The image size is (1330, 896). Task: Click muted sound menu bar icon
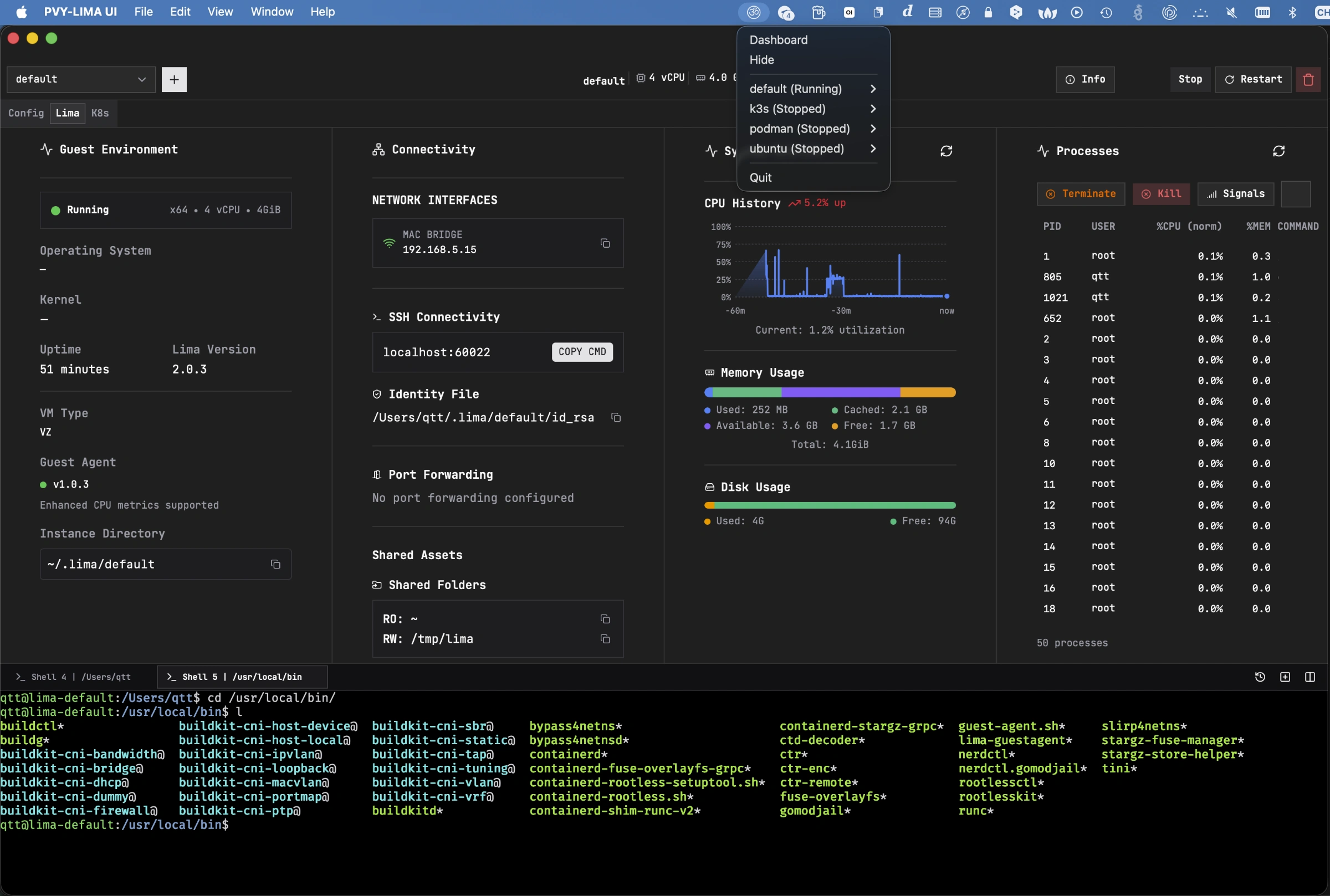(1231, 12)
